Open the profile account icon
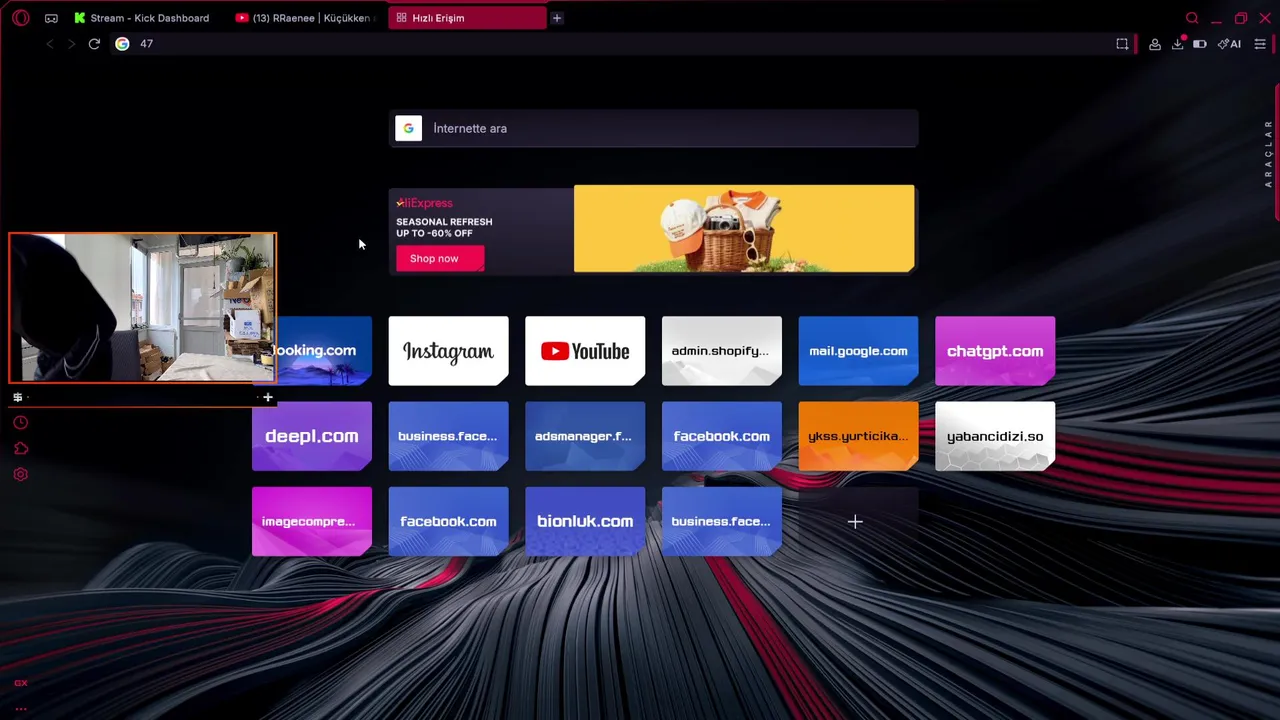Image resolution: width=1280 pixels, height=720 pixels. (1155, 44)
